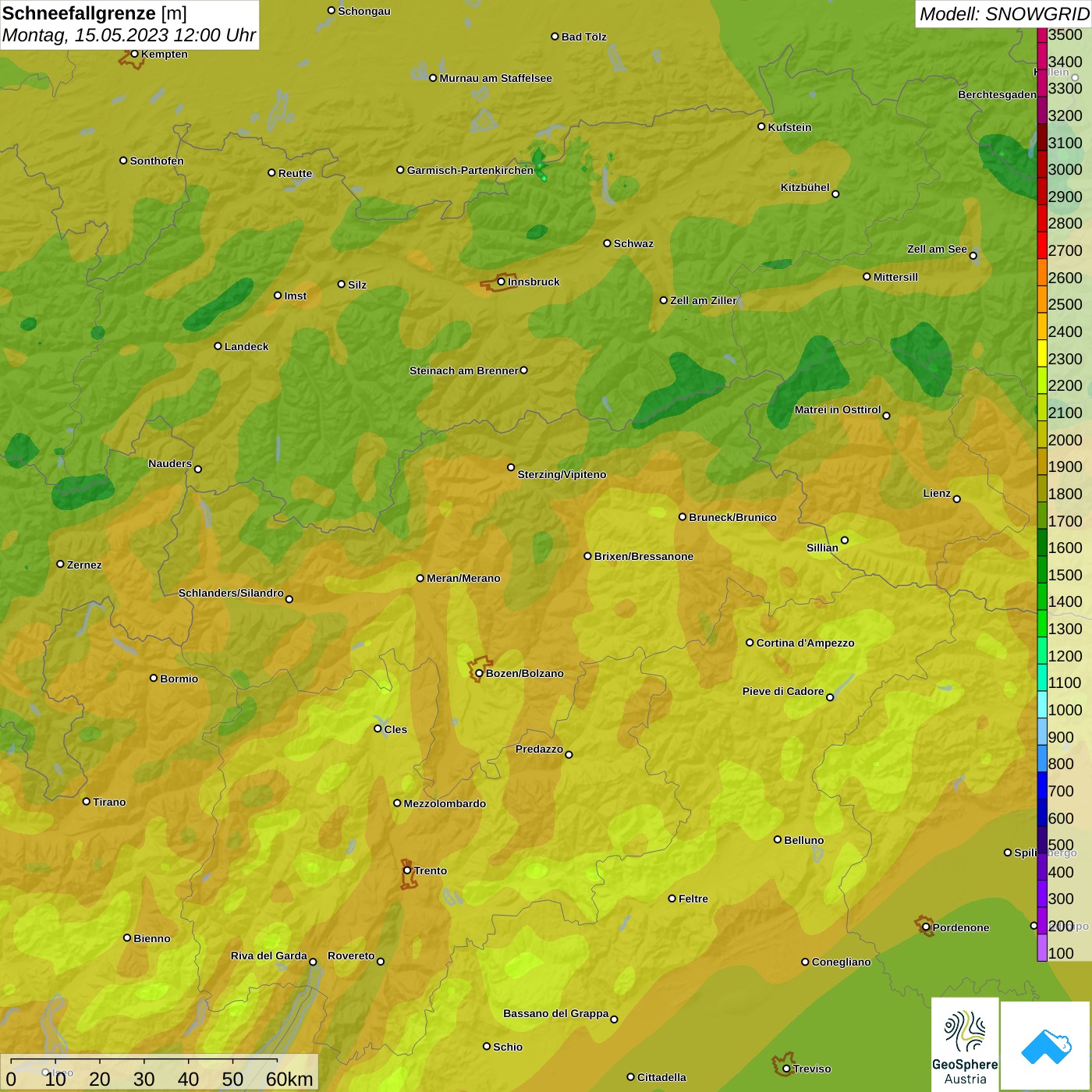Click the Cortina d'Ampezzo marker dot
Screen dimensions: 1092x1092
[x=750, y=643]
